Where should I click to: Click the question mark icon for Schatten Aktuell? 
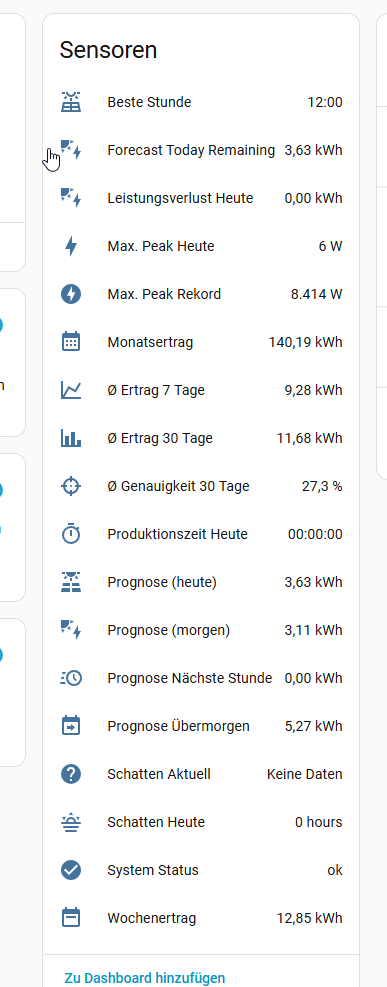click(71, 774)
